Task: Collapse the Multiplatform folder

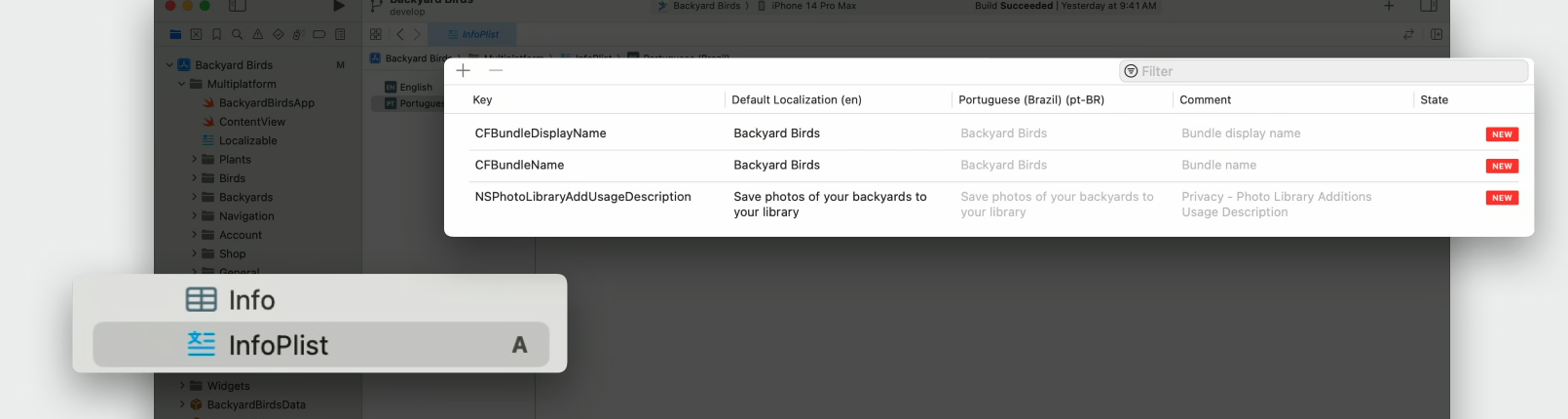Action: (182, 84)
